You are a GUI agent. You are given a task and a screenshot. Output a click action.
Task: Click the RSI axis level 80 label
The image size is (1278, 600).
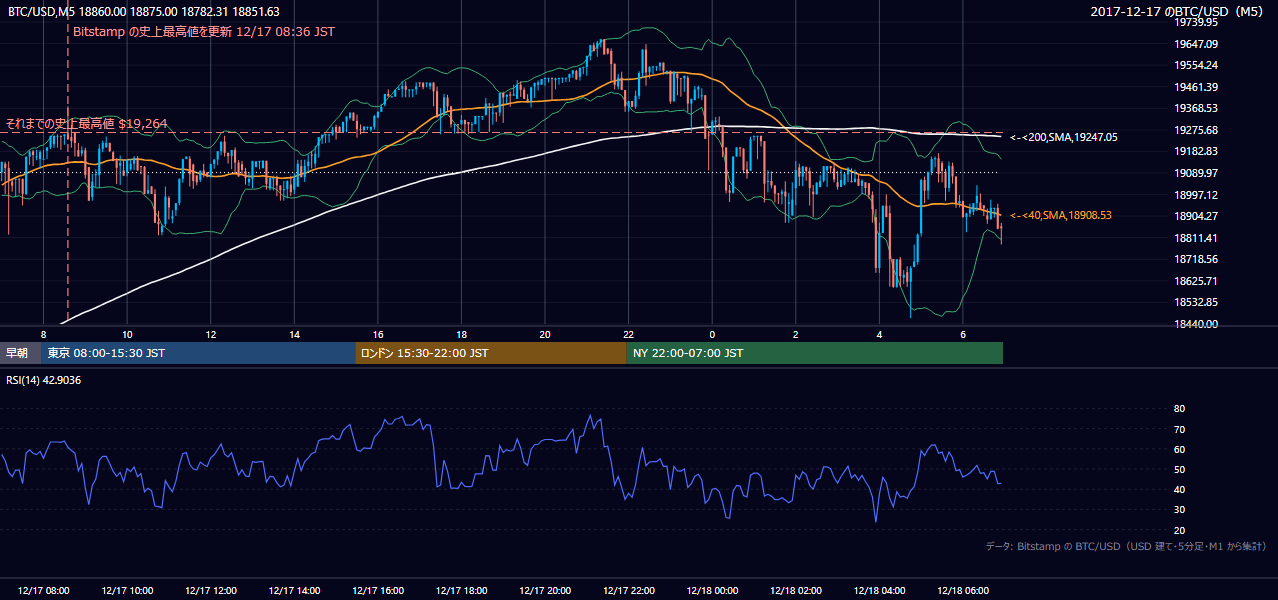(1179, 409)
